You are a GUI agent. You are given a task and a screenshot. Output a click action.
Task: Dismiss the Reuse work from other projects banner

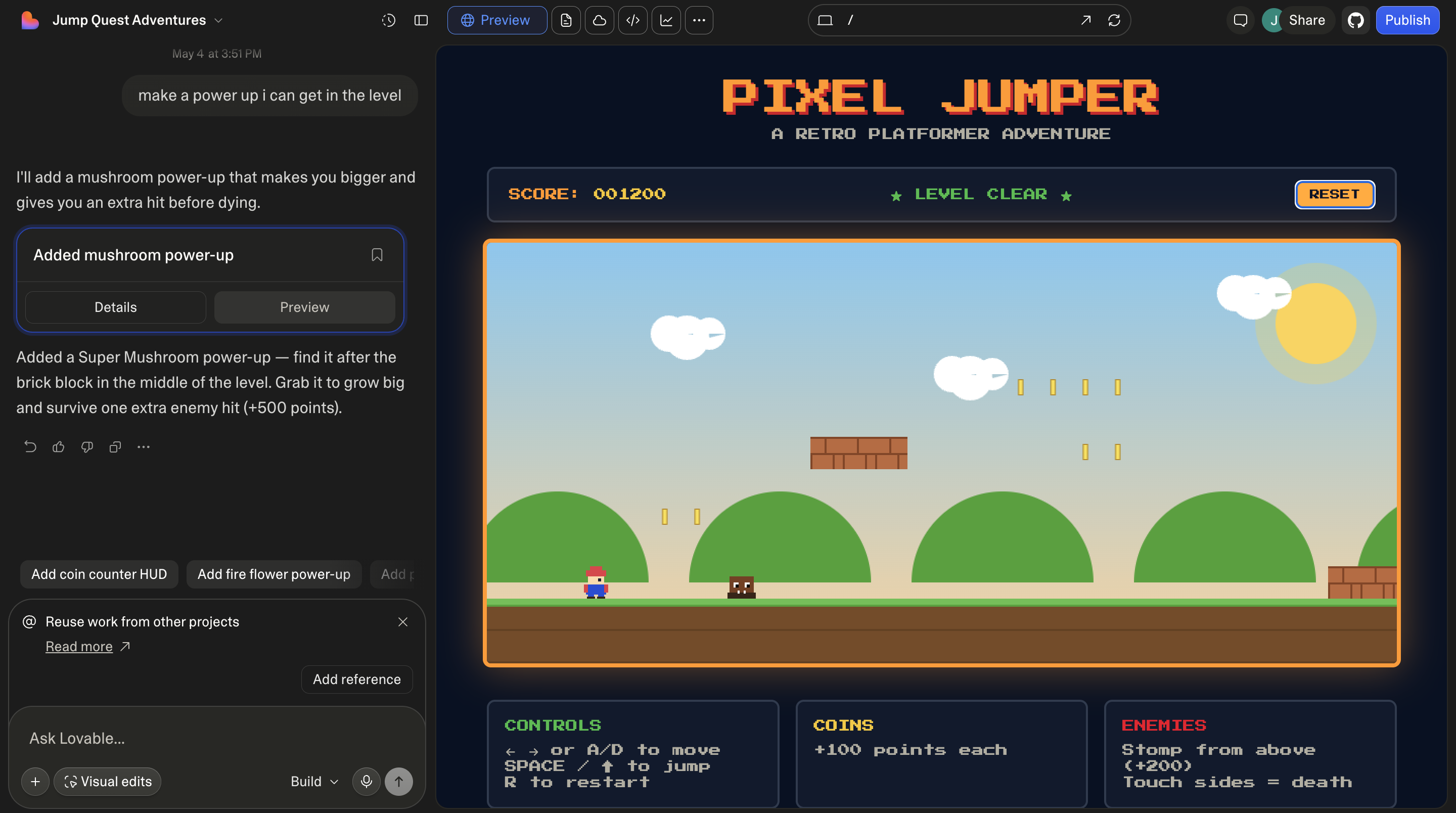(403, 622)
